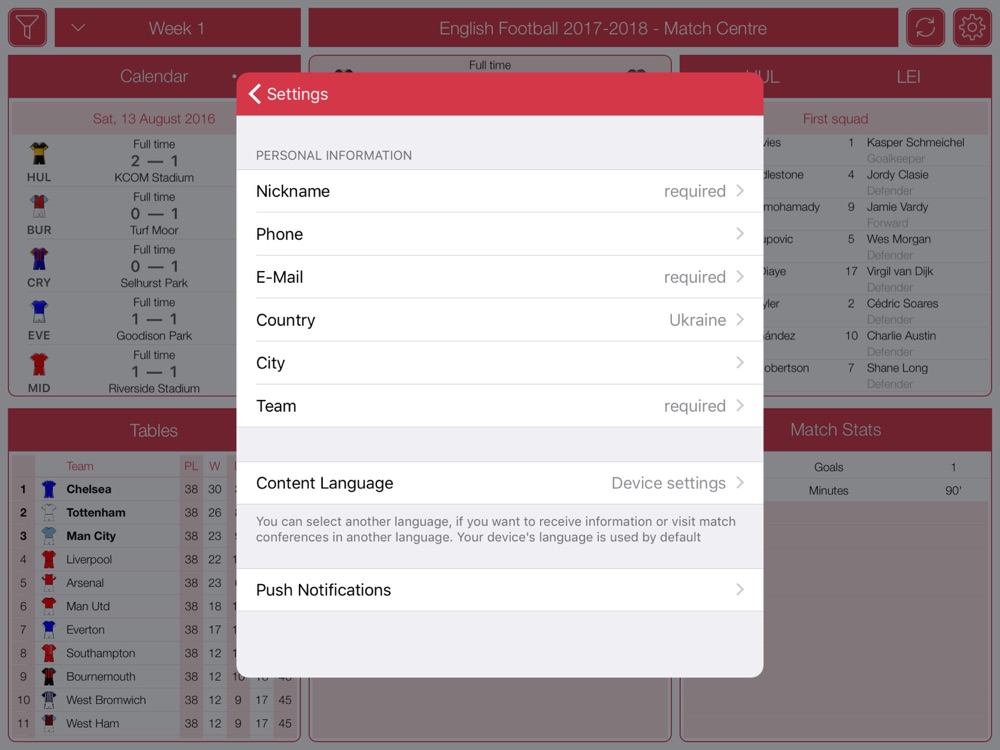Viewport: 1000px width, 750px height.
Task: Select player Kasper Schmeichel
Action: [915, 142]
